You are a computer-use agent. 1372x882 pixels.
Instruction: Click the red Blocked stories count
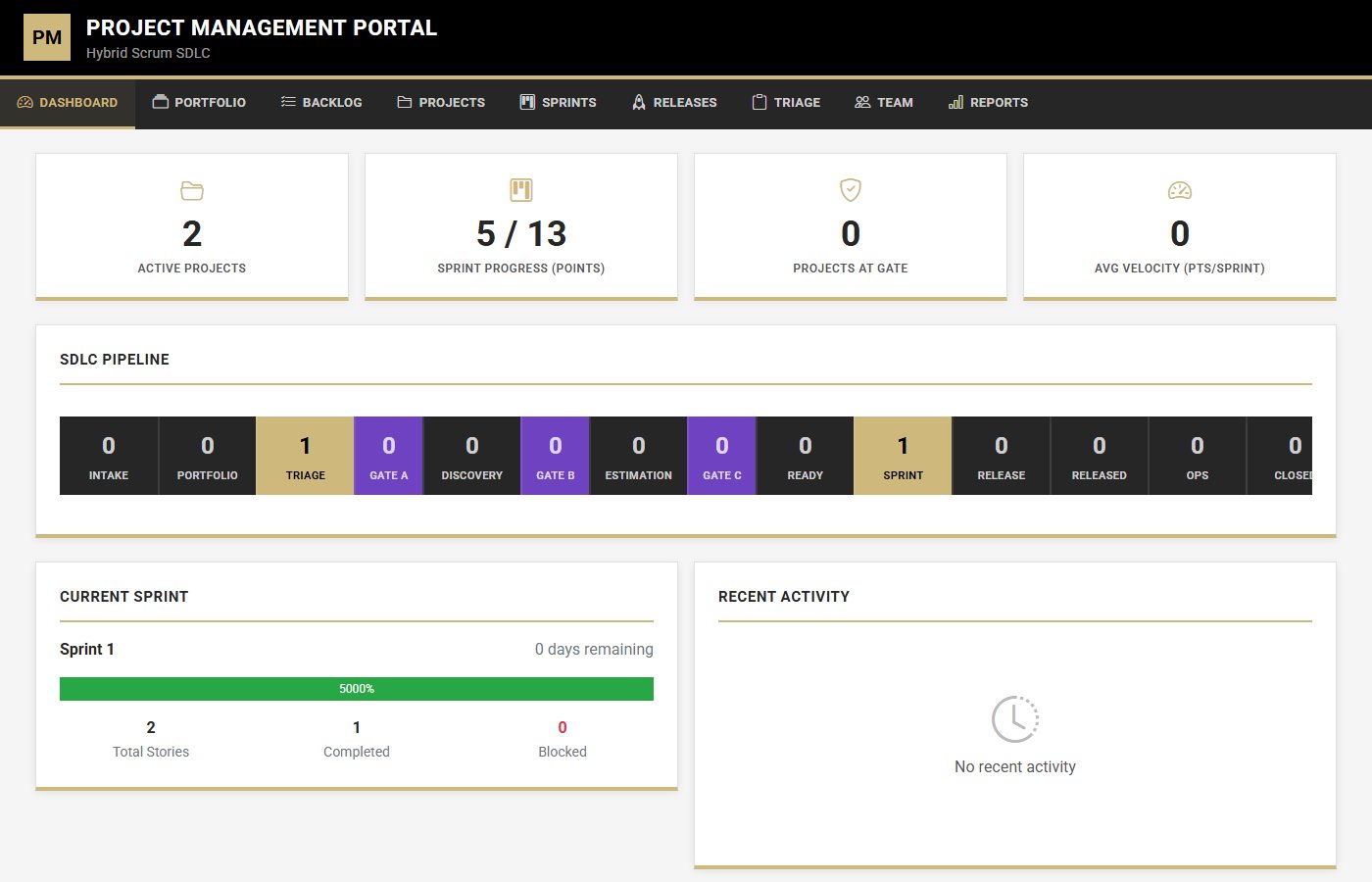(x=563, y=727)
